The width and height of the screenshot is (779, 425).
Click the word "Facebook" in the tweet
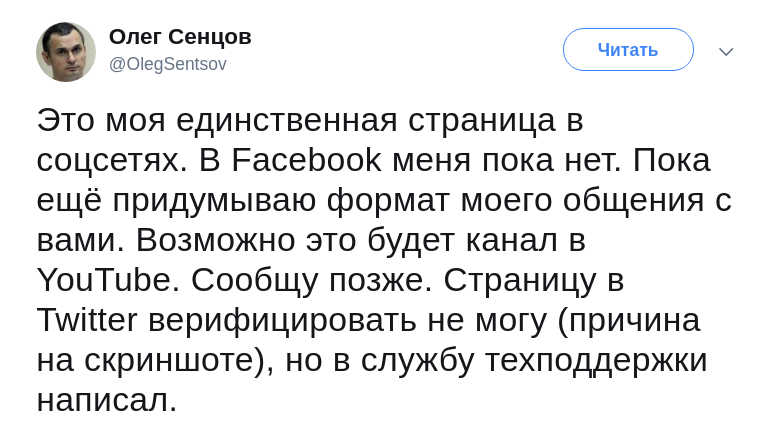tap(306, 160)
